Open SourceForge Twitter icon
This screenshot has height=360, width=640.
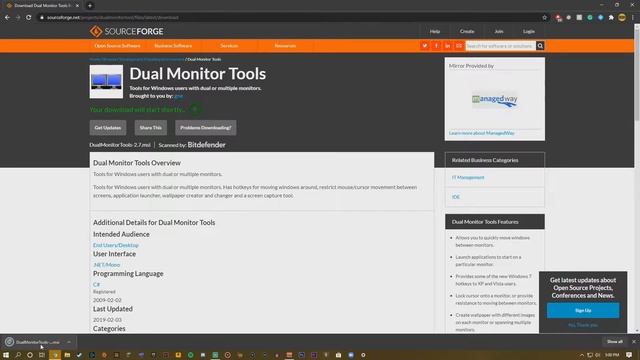[425, 46]
